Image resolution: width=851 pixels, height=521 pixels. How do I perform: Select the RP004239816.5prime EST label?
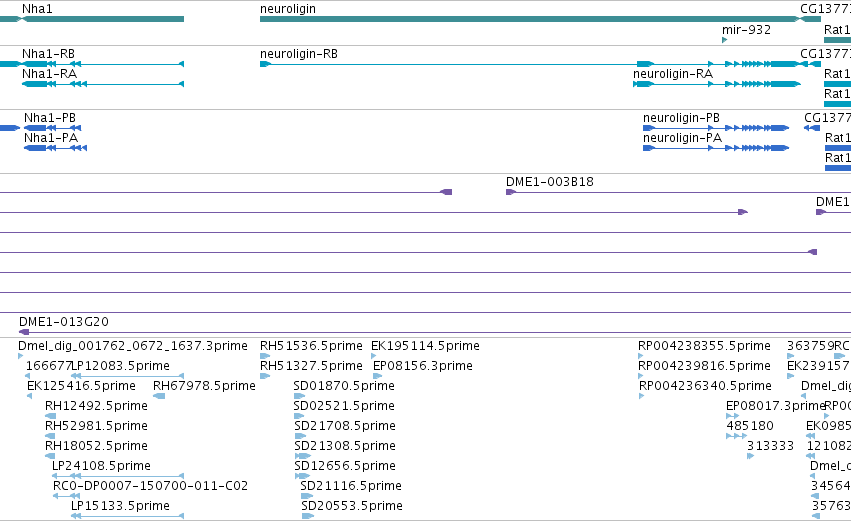click(x=704, y=366)
